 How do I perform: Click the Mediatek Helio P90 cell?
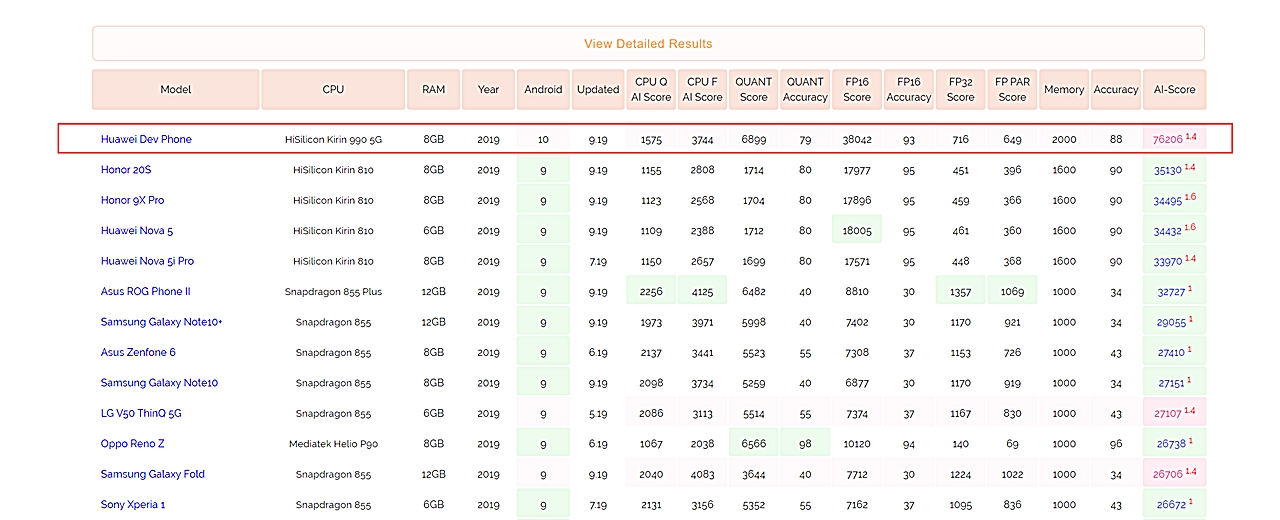(333, 444)
